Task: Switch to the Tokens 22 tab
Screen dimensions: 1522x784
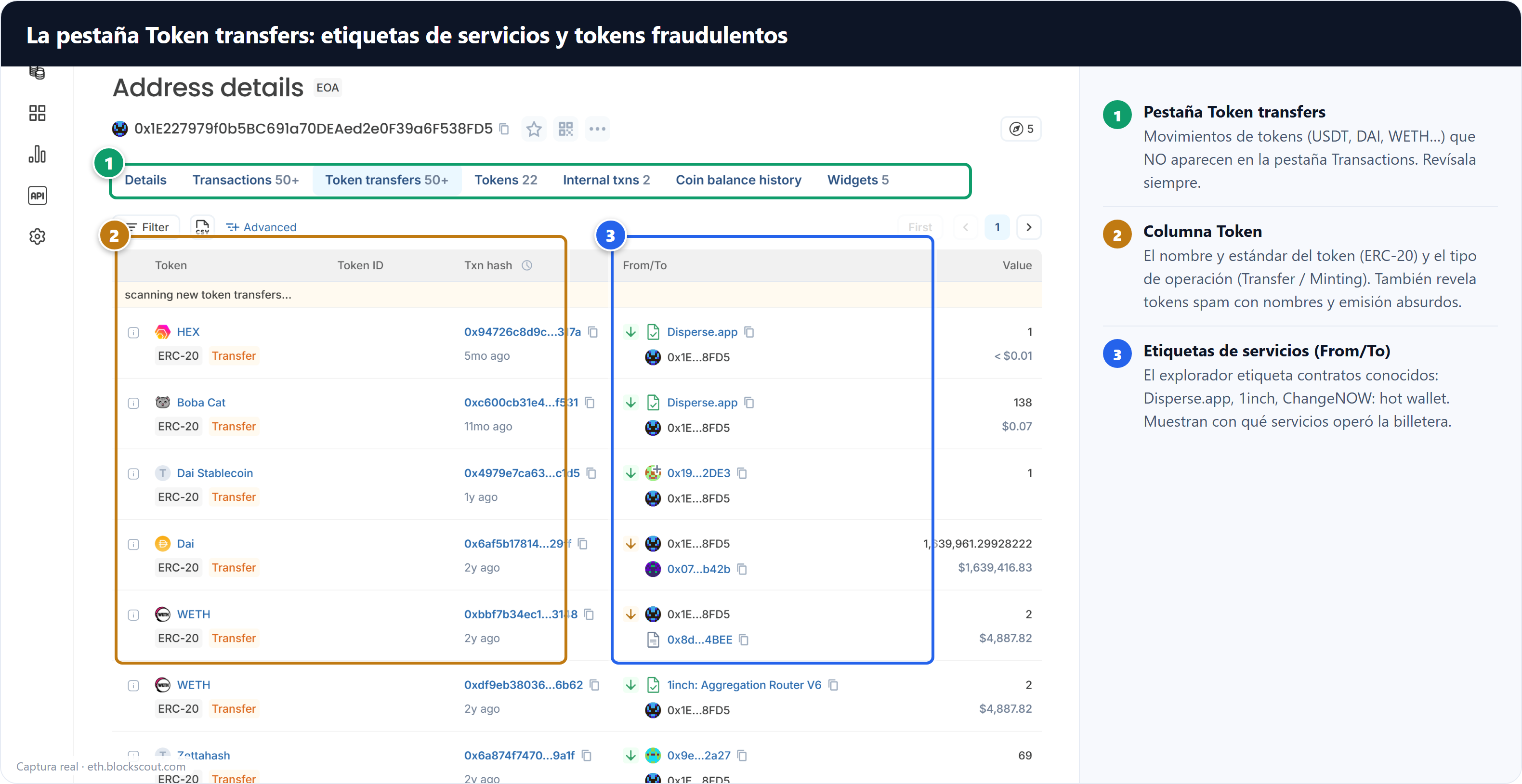Action: 506,180
